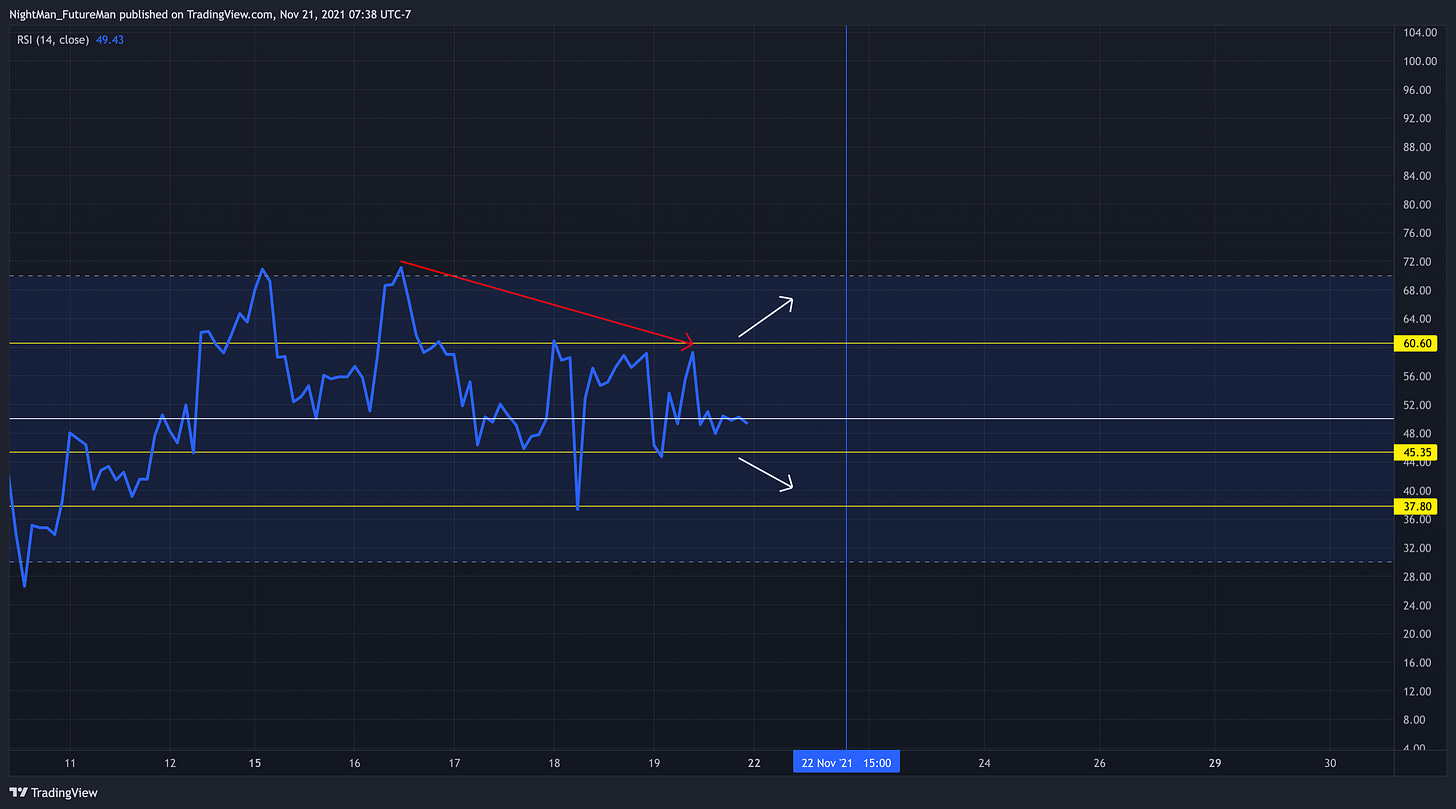
Task: Click date 15 on the time axis
Action: click(x=255, y=762)
